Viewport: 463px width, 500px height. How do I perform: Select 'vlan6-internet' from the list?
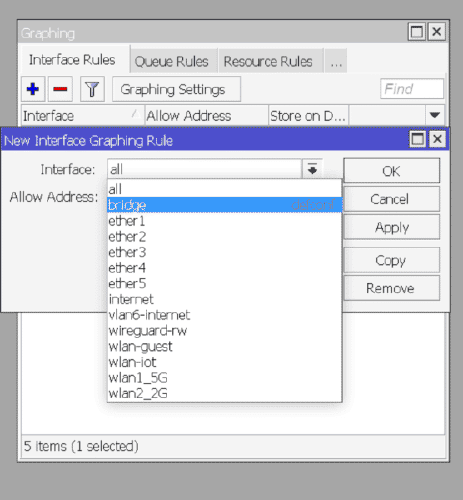click(x=224, y=315)
